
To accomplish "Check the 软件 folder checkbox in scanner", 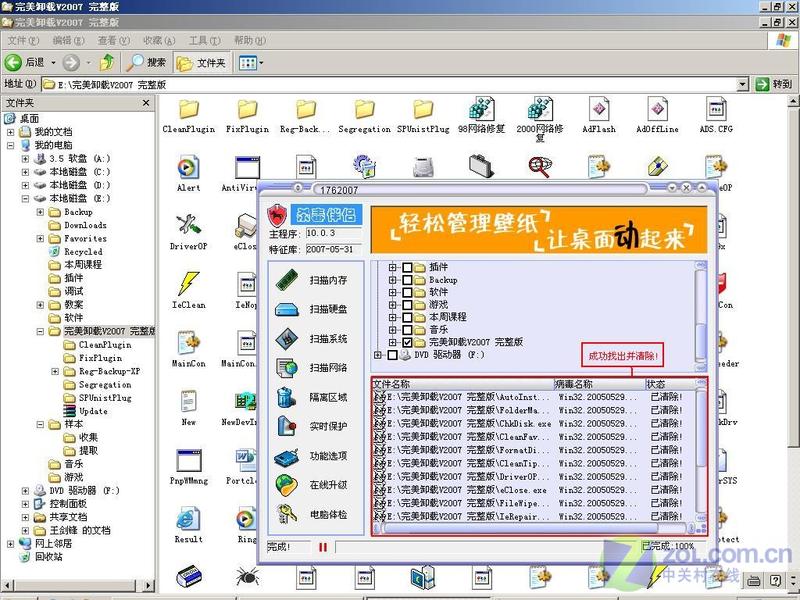I will [x=407, y=292].
